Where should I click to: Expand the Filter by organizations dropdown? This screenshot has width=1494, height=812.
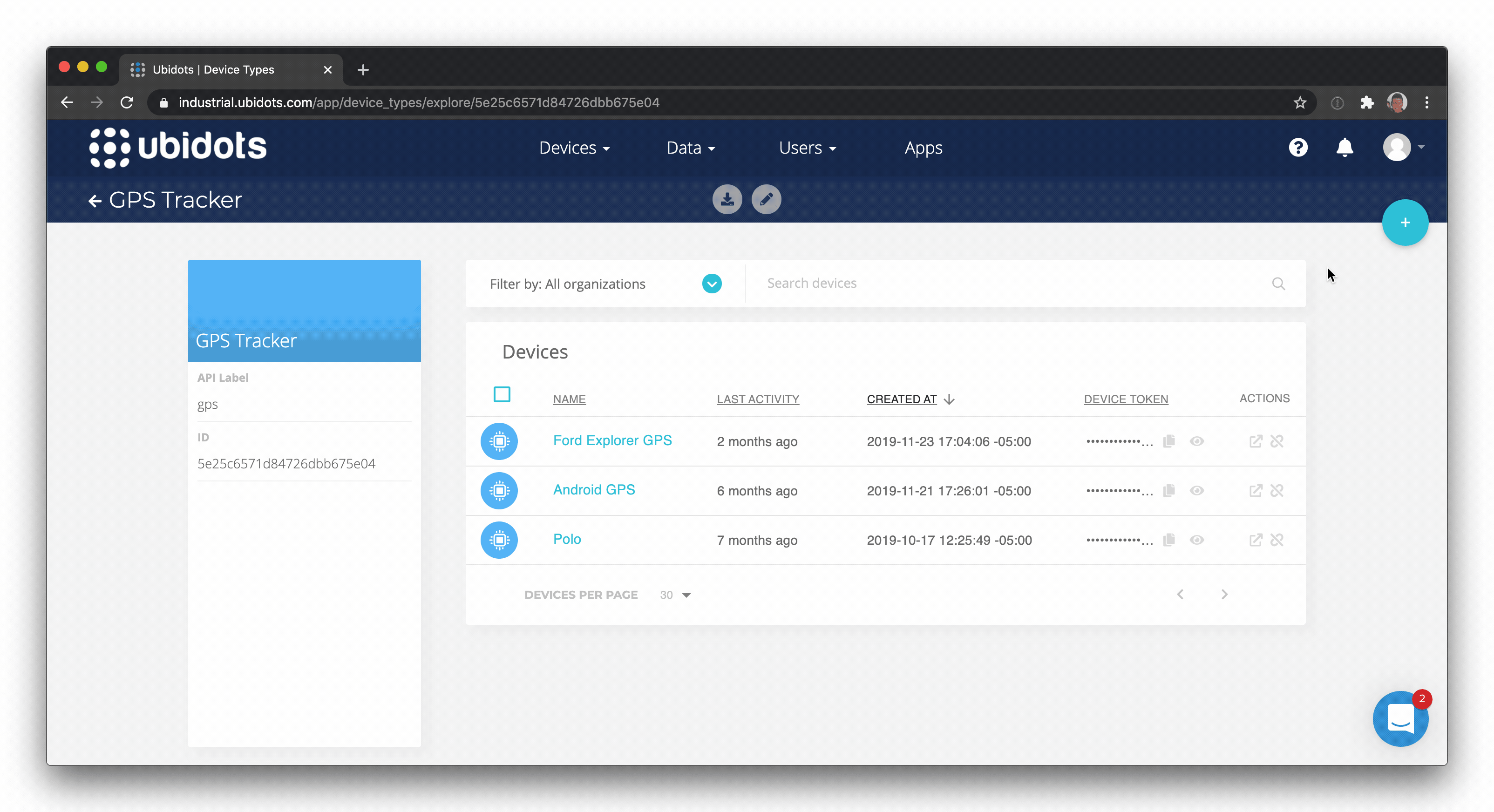click(x=712, y=284)
